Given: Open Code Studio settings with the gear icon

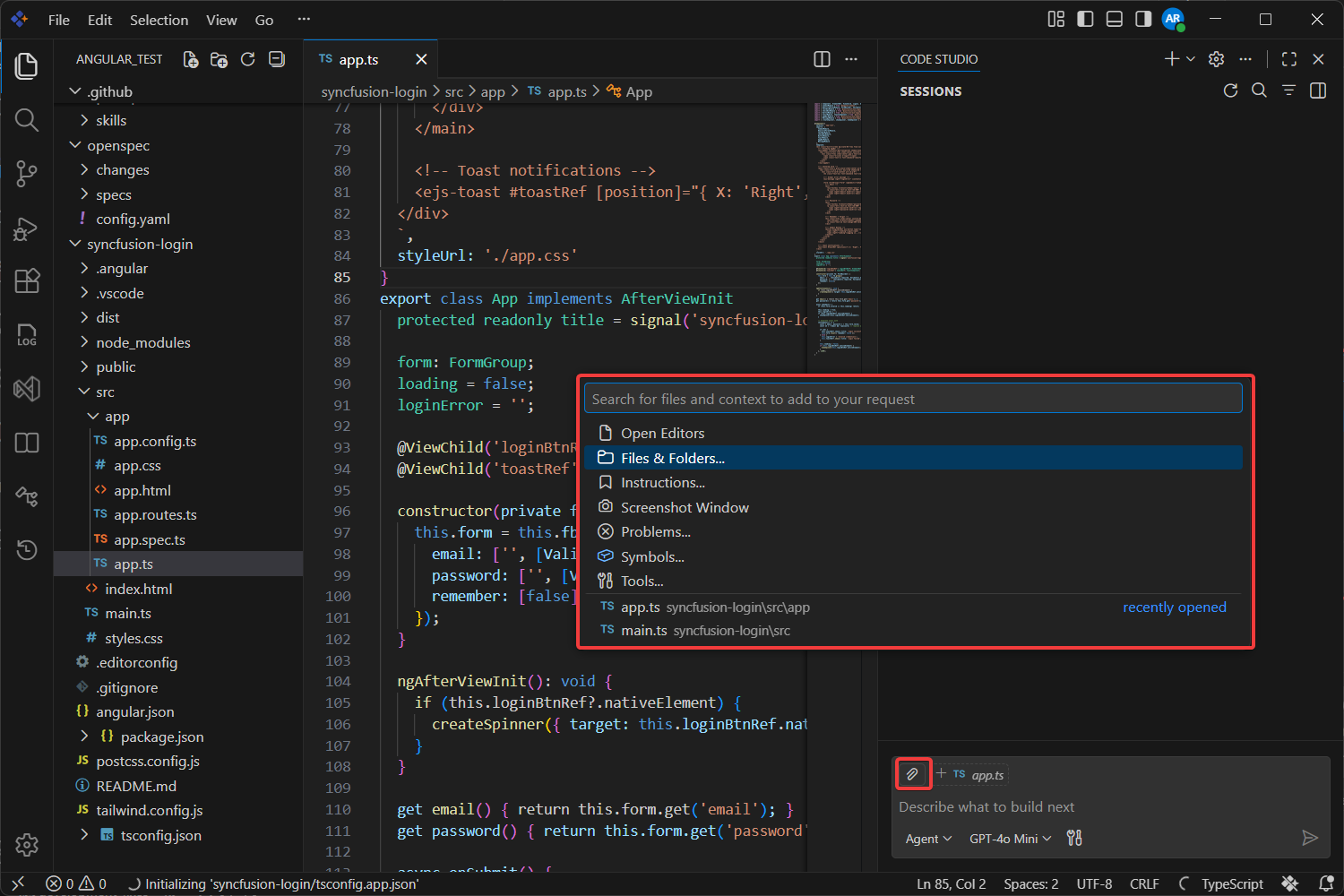Looking at the screenshot, I should coord(1216,58).
